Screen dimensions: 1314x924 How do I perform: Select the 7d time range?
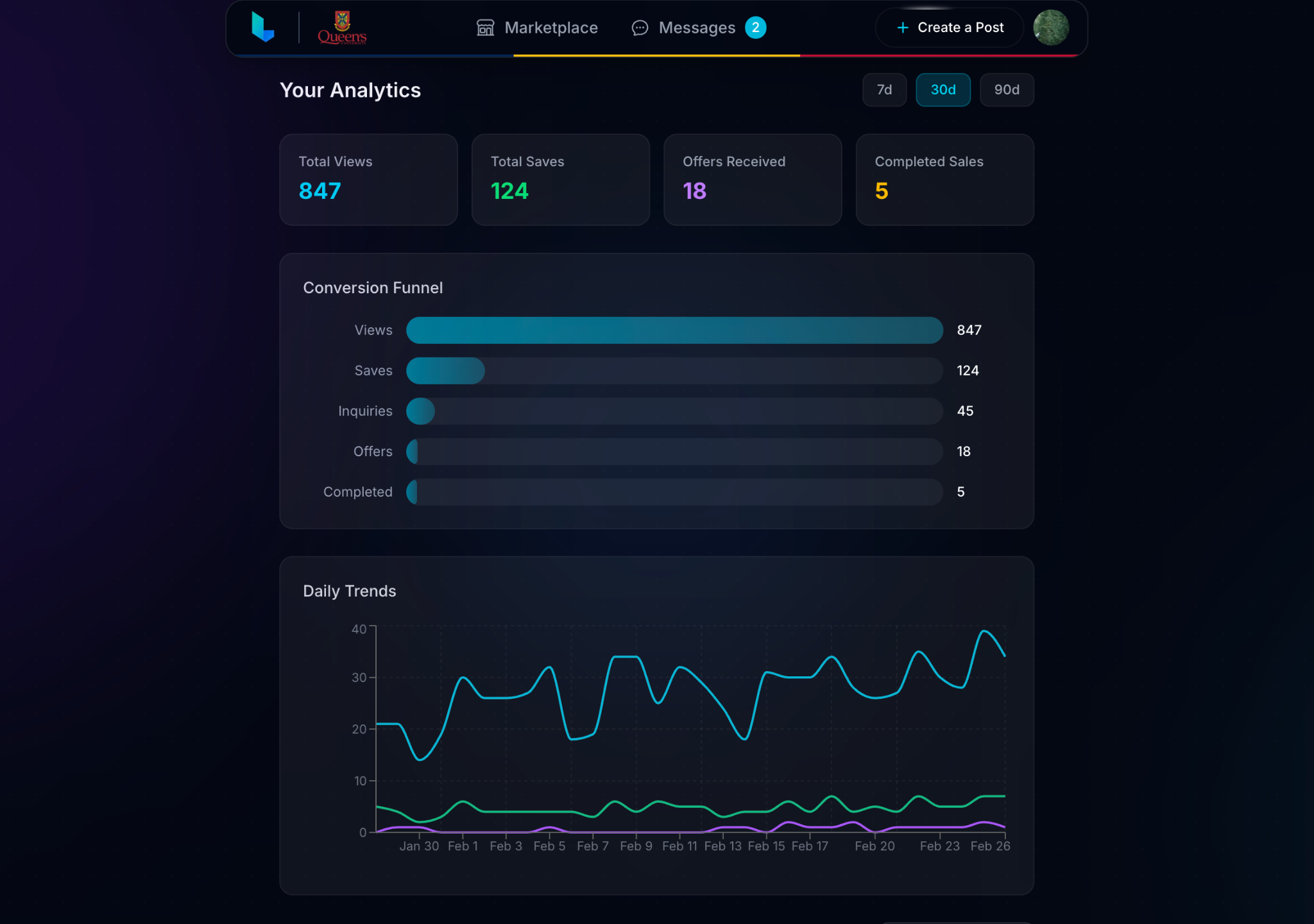click(884, 90)
